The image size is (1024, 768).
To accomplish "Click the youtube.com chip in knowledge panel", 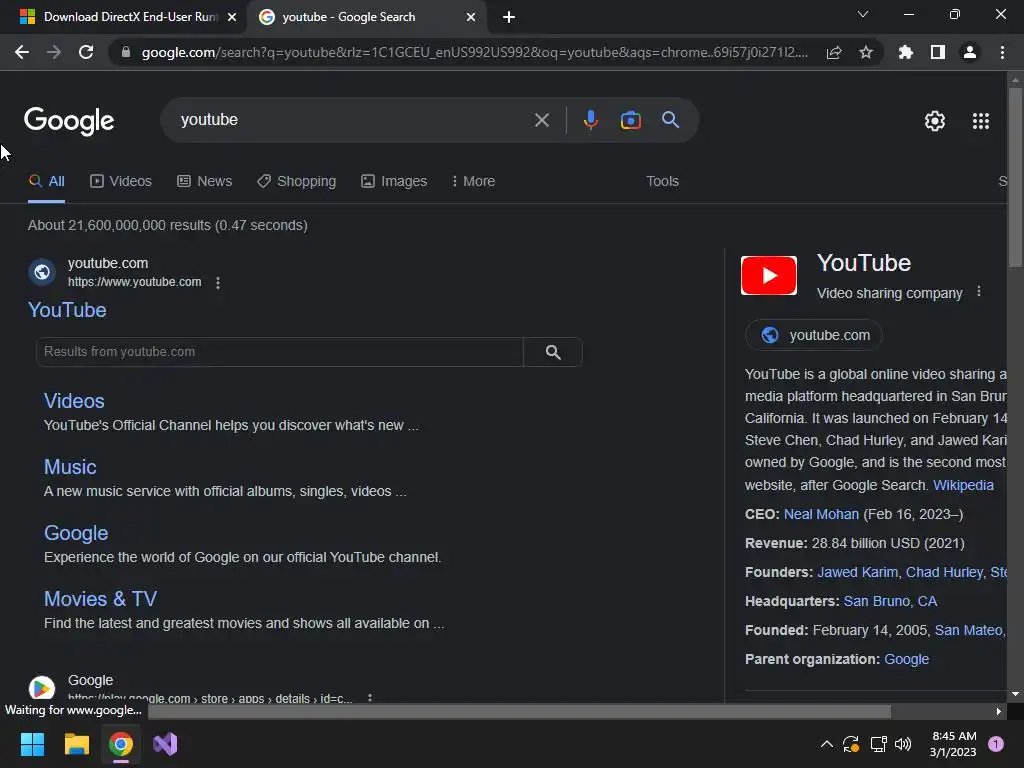I will click(814, 335).
